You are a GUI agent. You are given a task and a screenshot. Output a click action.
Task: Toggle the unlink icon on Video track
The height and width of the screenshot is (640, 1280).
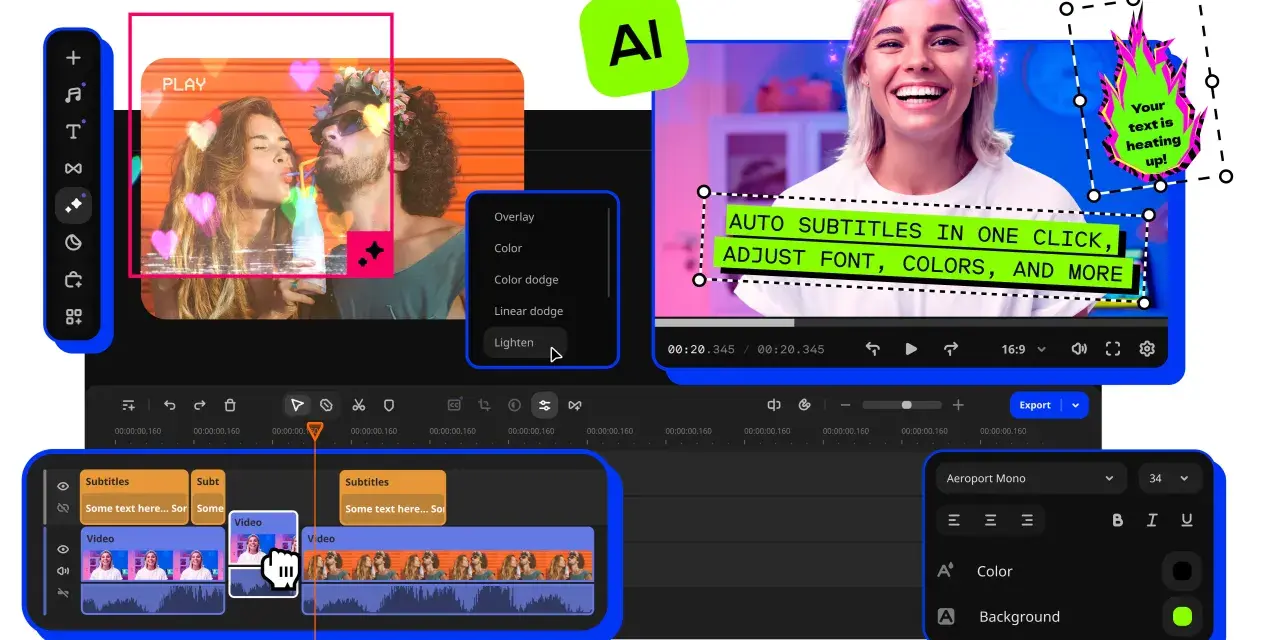[x=63, y=593]
